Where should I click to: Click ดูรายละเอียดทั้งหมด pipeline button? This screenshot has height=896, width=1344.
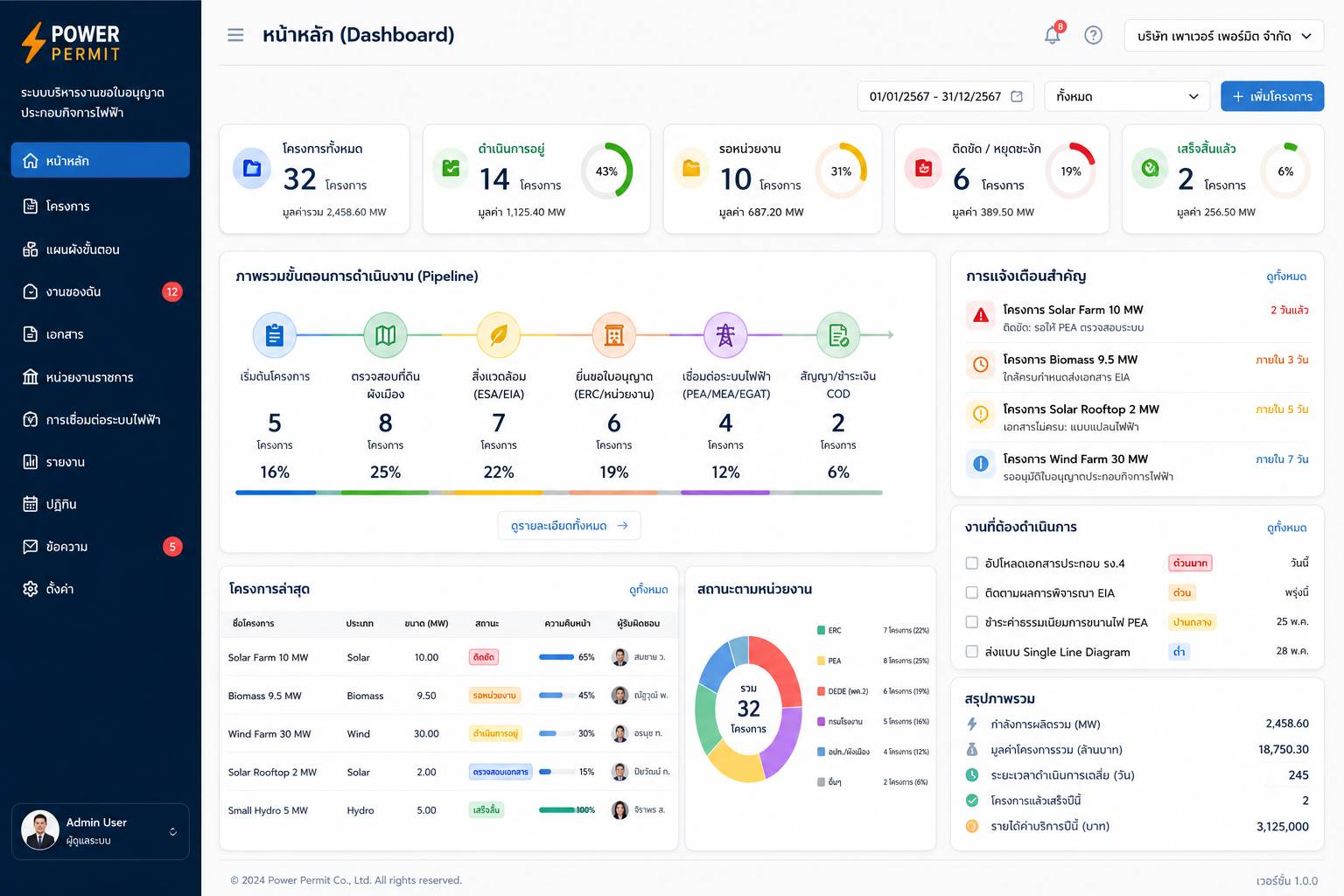pos(570,526)
